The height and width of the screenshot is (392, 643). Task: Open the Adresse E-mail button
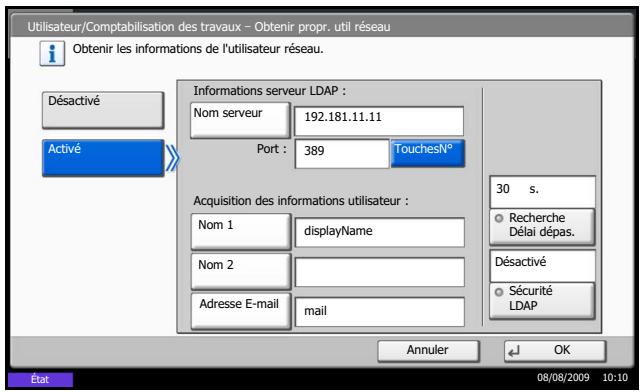[241, 311]
